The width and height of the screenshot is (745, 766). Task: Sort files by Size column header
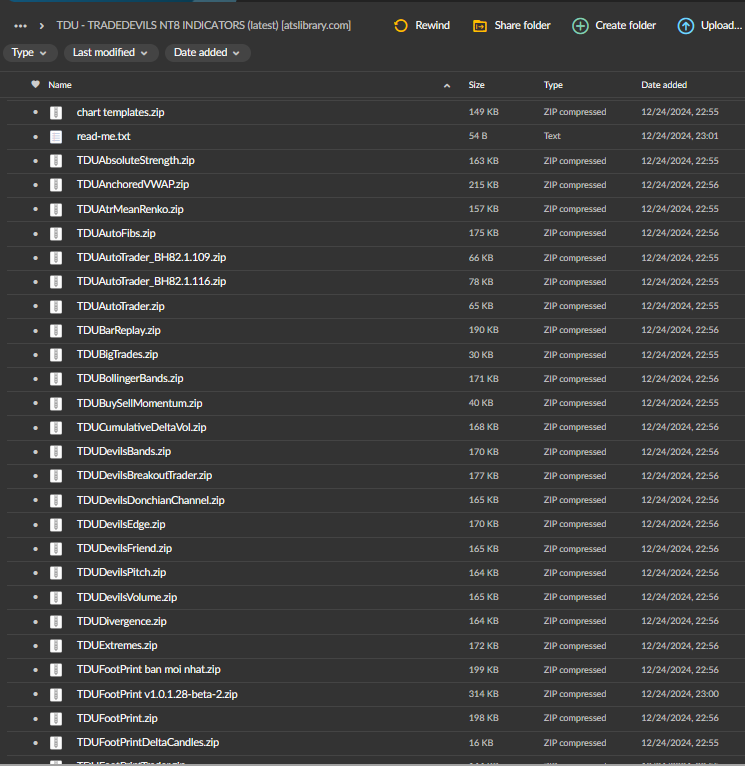pyautogui.click(x=477, y=85)
